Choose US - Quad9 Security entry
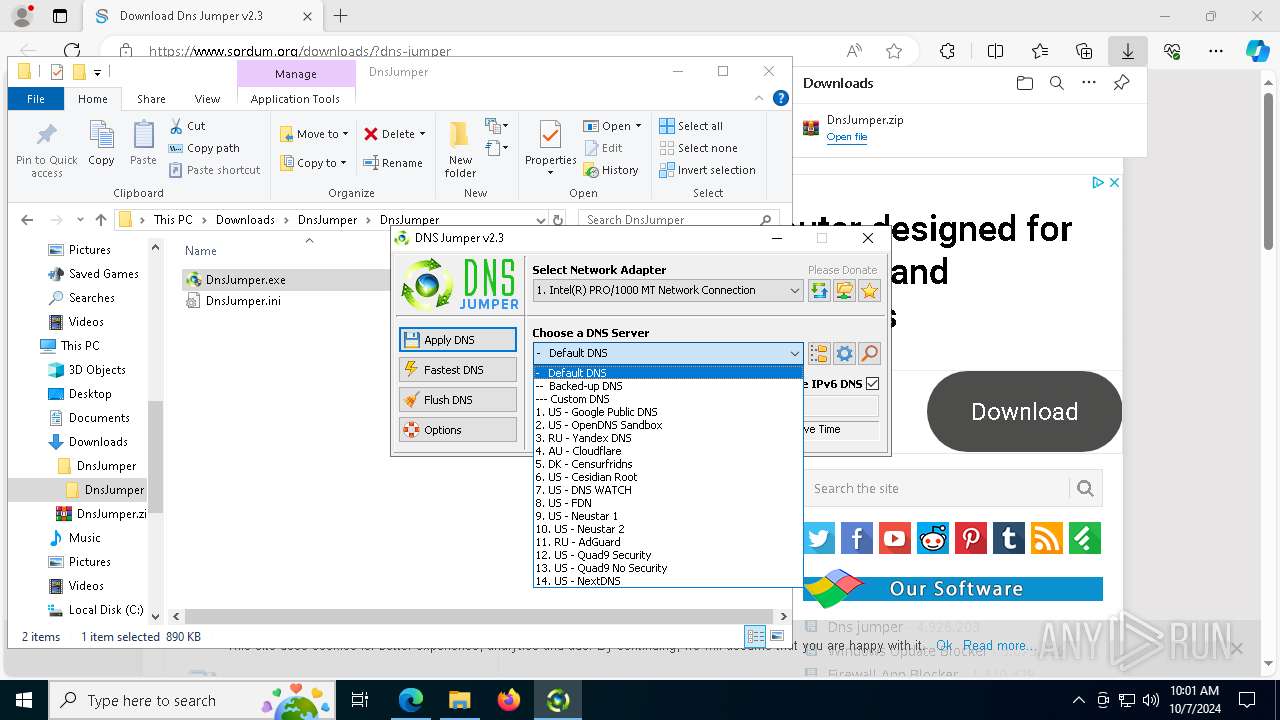This screenshot has height=720, width=1280. click(x=668, y=555)
